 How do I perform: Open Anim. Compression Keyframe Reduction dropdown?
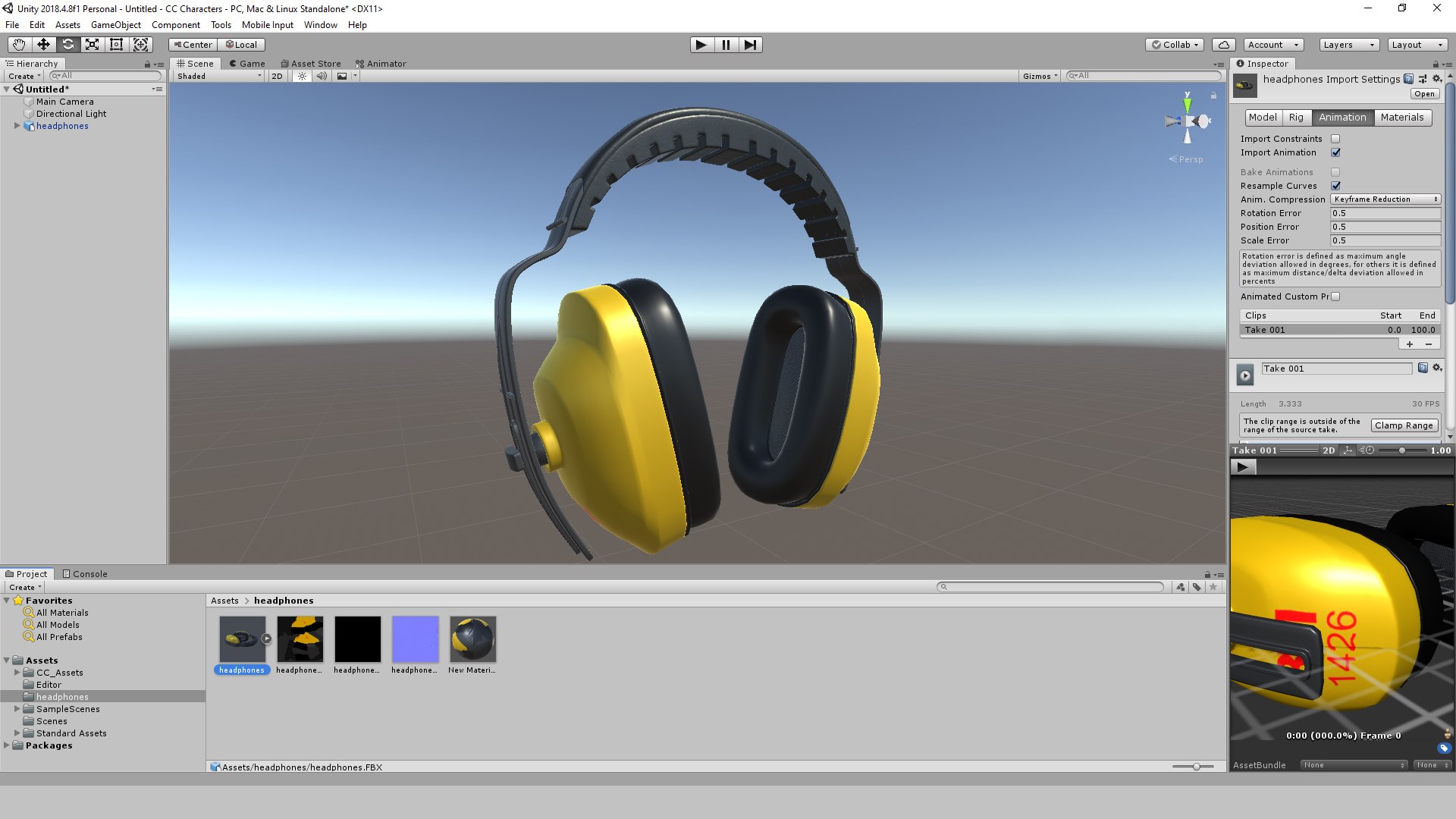click(x=1385, y=199)
